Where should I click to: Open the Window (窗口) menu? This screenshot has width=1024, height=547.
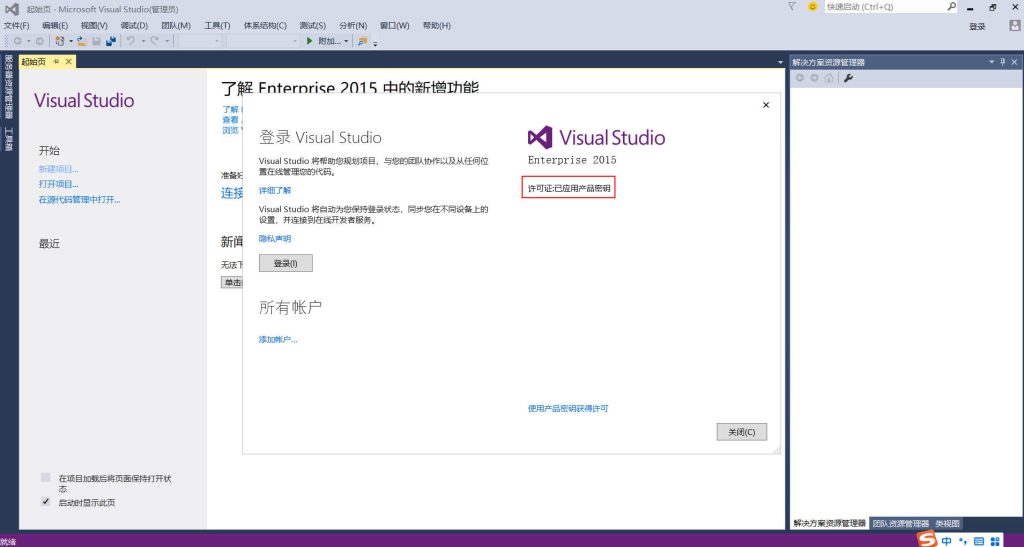[394, 25]
